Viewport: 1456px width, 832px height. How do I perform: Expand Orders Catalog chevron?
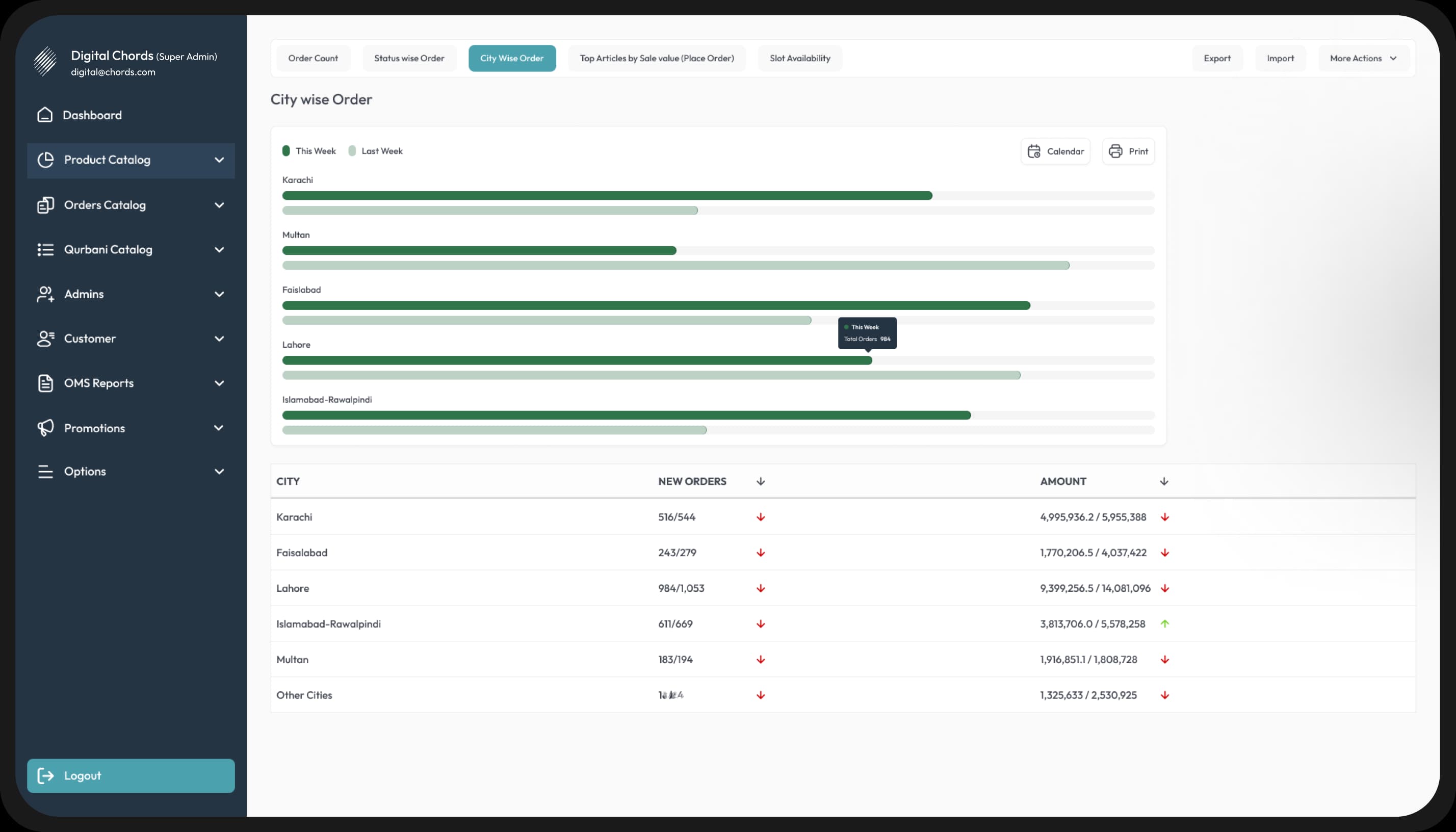[219, 205]
